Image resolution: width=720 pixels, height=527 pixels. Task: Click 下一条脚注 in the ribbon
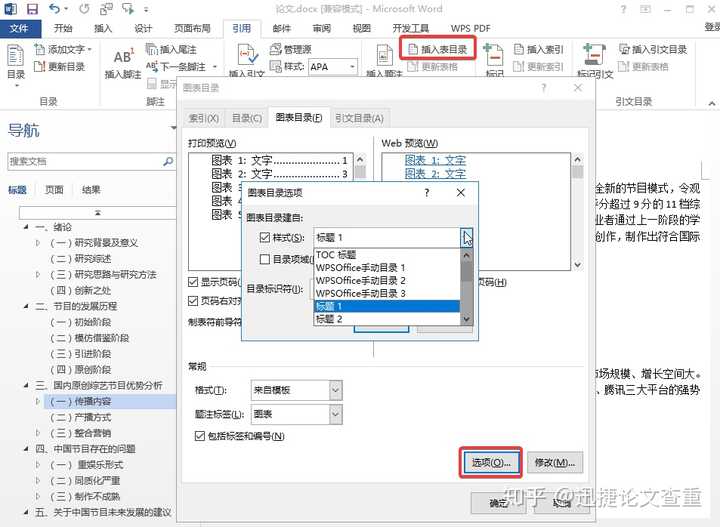pos(181,67)
